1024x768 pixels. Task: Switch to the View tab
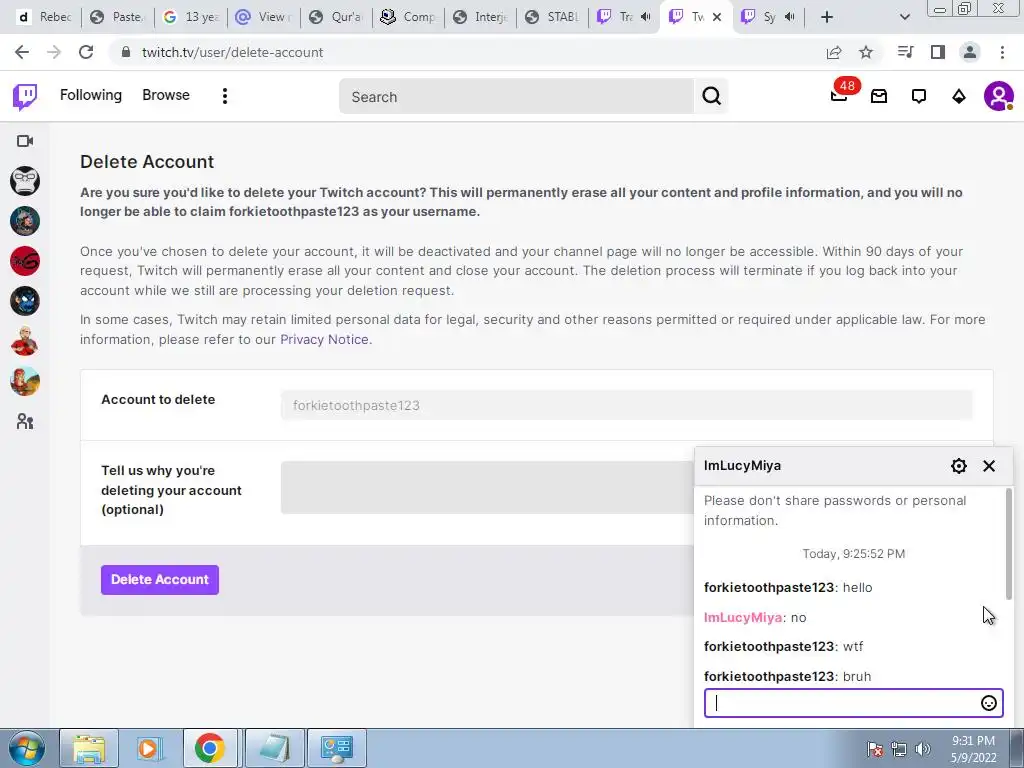point(264,17)
